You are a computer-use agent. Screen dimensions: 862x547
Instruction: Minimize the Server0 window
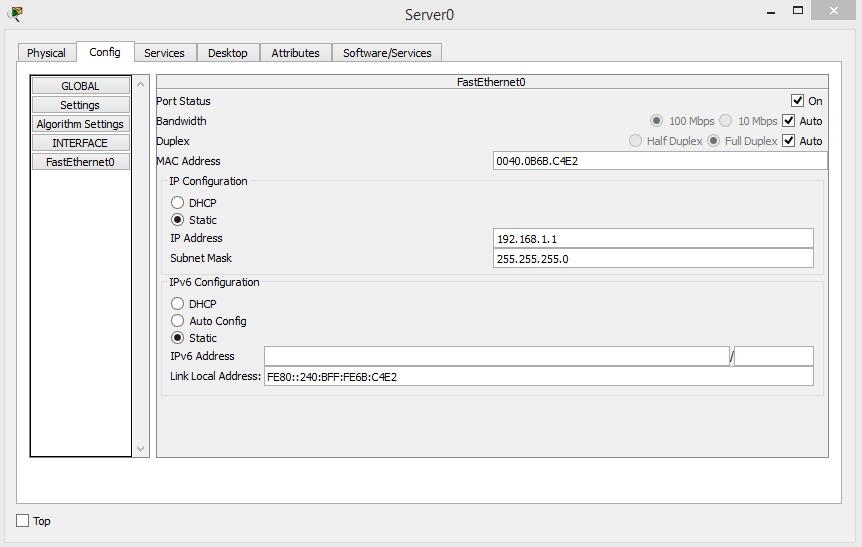click(771, 12)
